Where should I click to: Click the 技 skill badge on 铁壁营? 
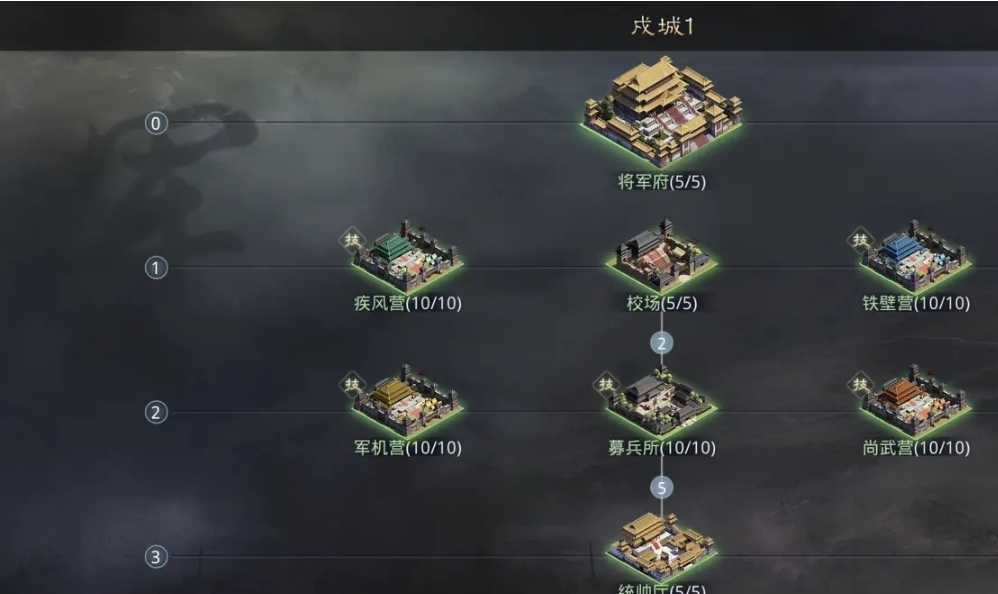tap(861, 241)
